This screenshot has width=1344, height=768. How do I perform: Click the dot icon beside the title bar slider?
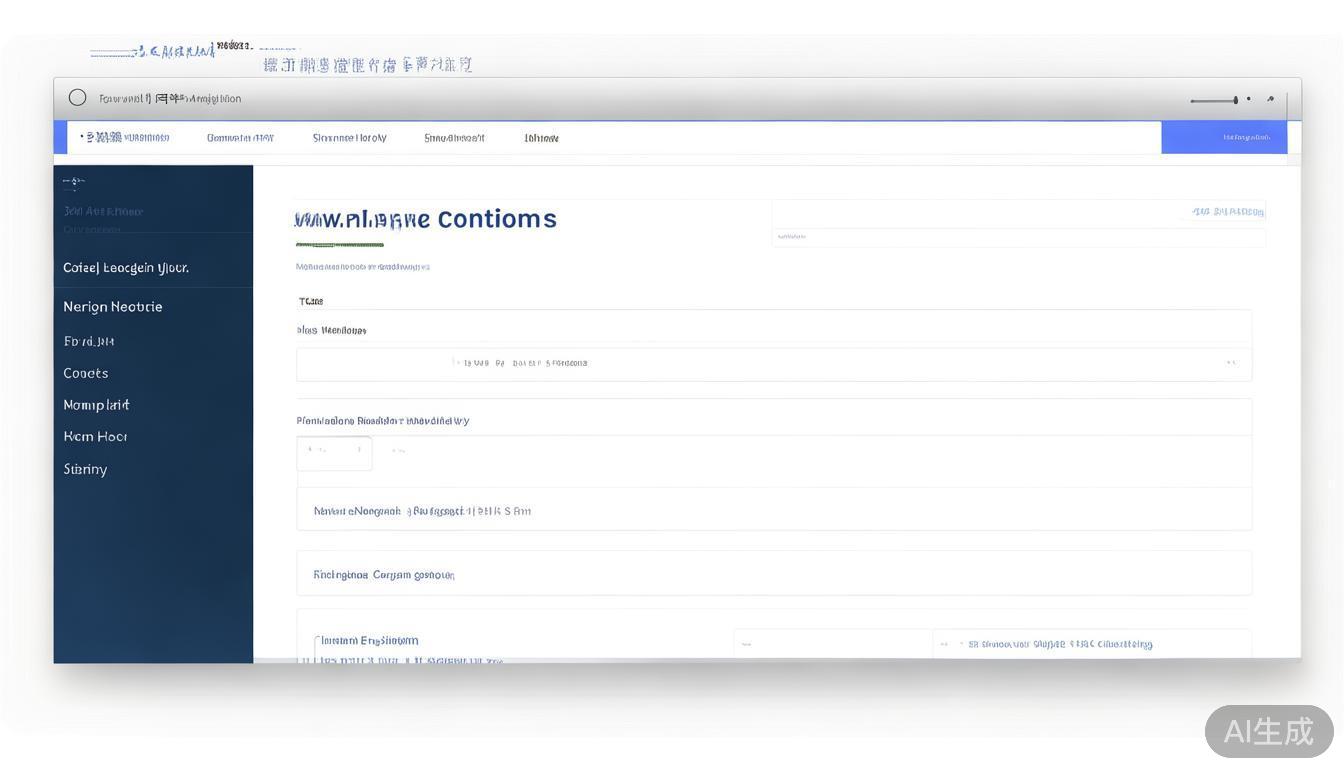coord(1248,99)
